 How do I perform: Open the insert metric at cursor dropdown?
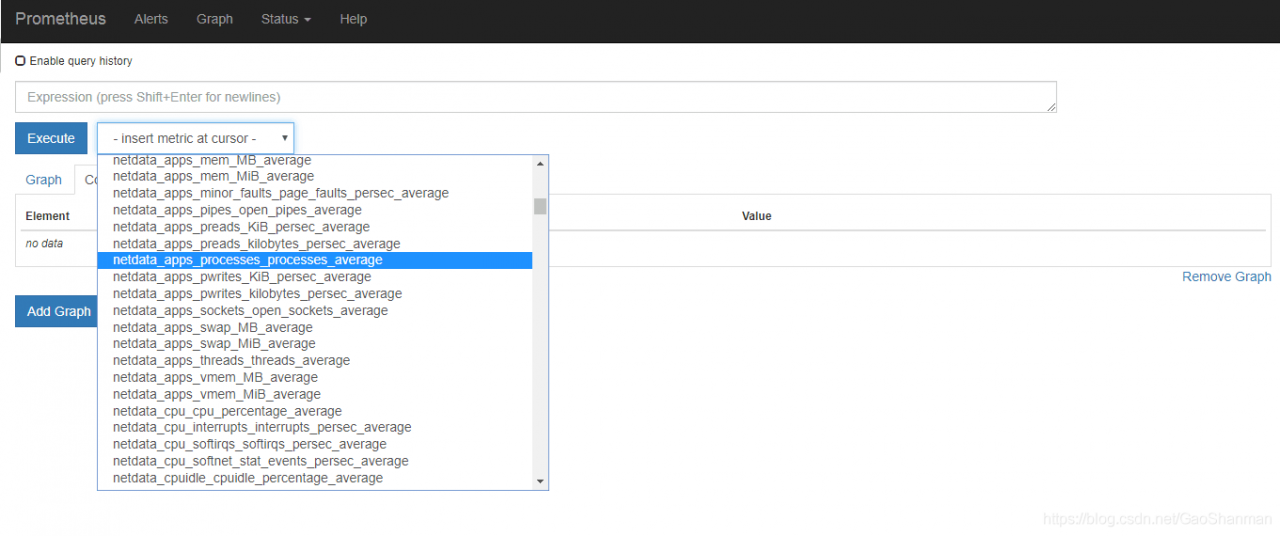195,138
